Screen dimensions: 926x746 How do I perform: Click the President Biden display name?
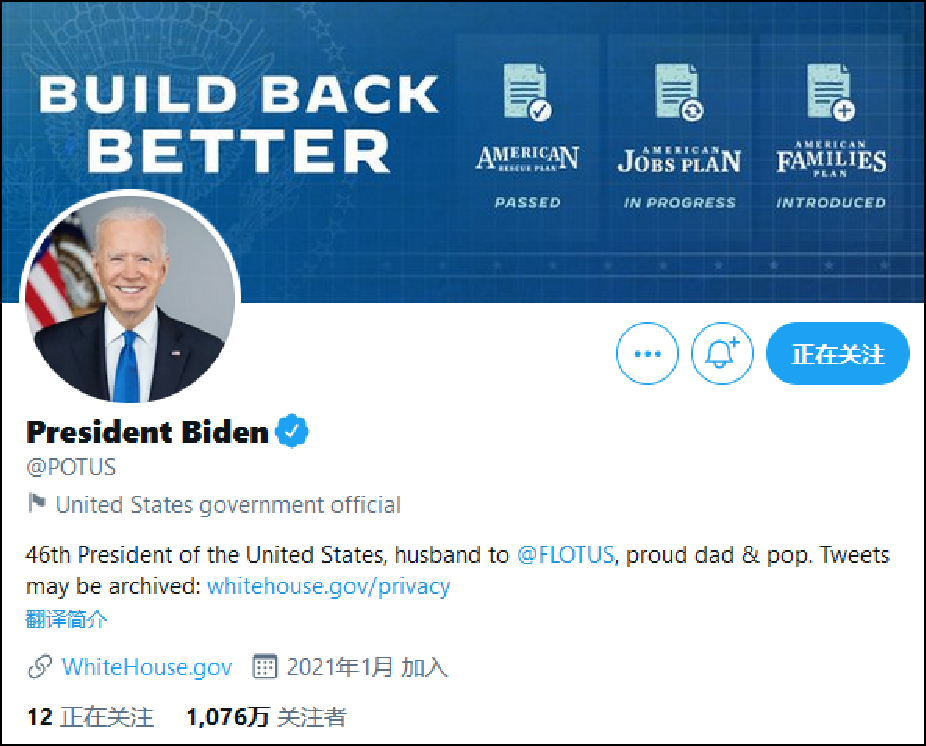(147, 432)
